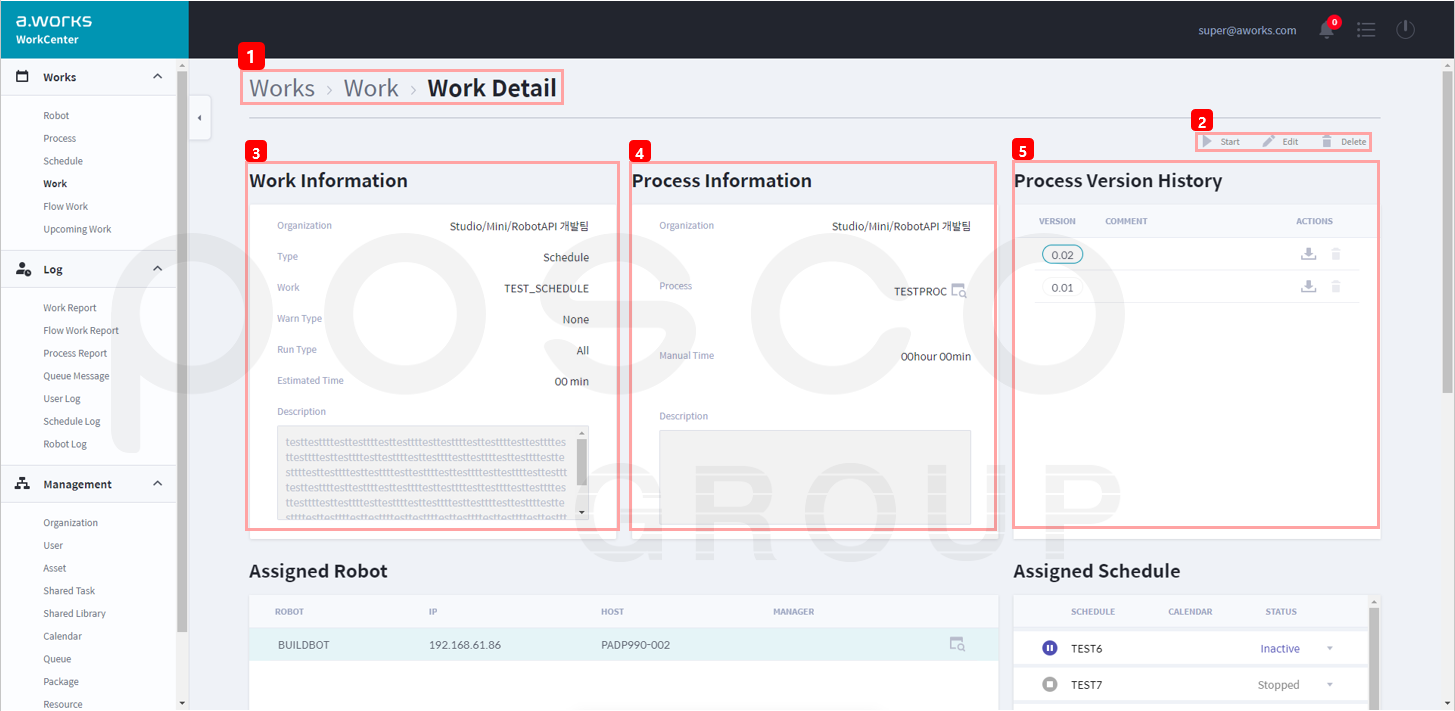Go to Calendar under Management
The image size is (1455, 711).
[x=62, y=637]
